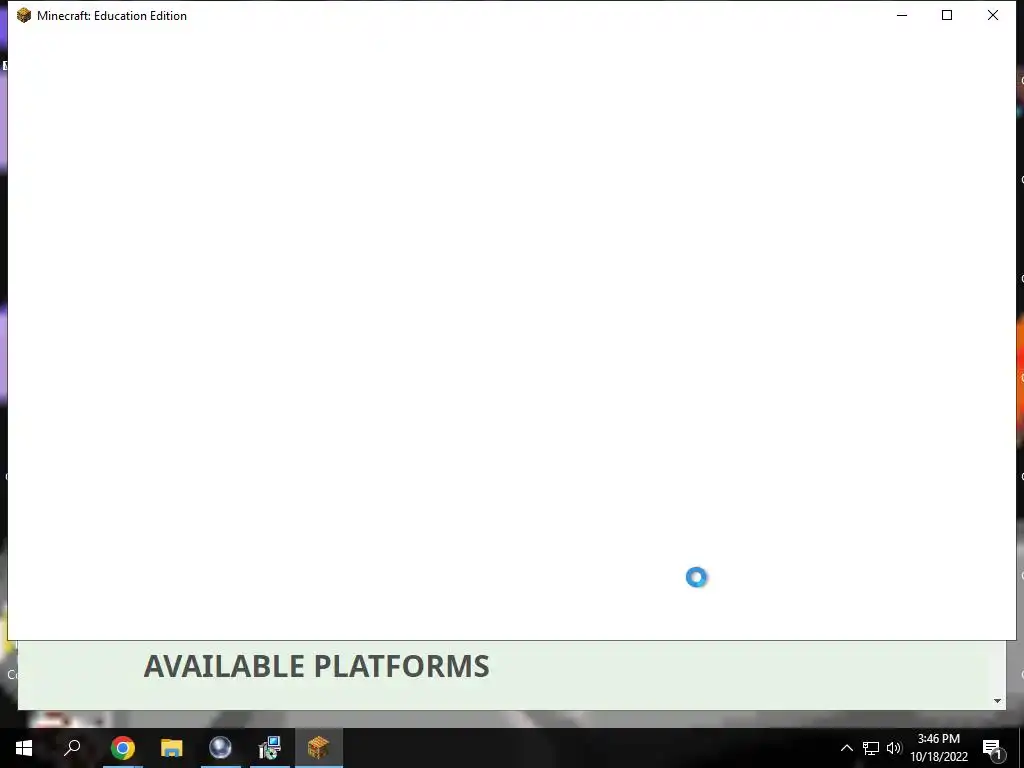Click the AVAILABLE PLATFORMS heading

[x=317, y=667]
